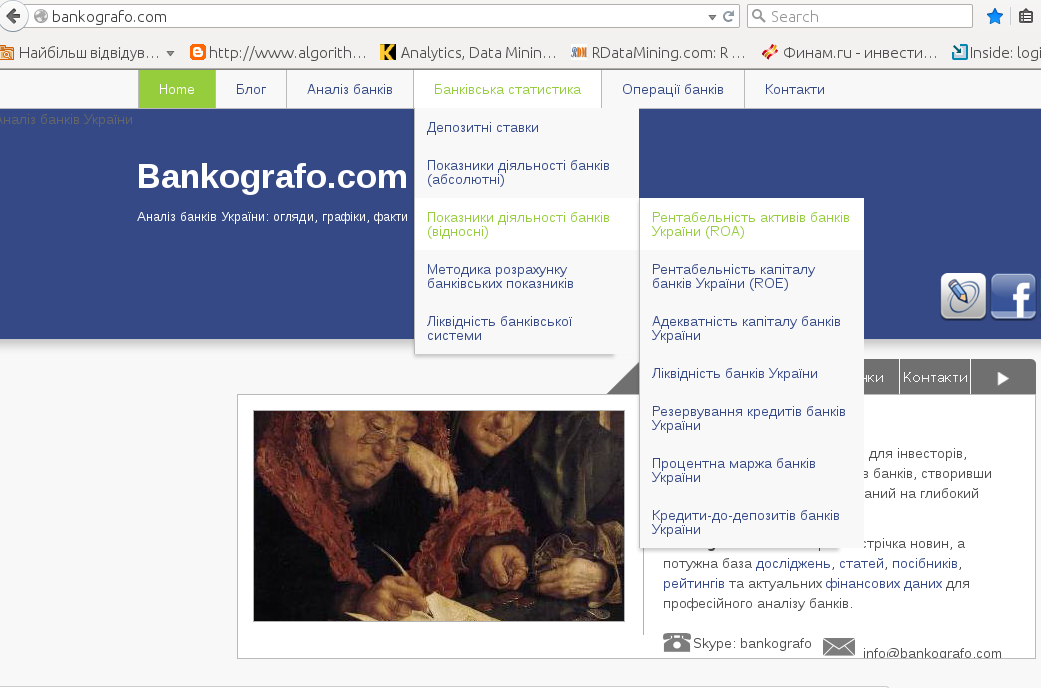Open the Блог navigation tab
The height and width of the screenshot is (688, 1041).
[x=251, y=89]
